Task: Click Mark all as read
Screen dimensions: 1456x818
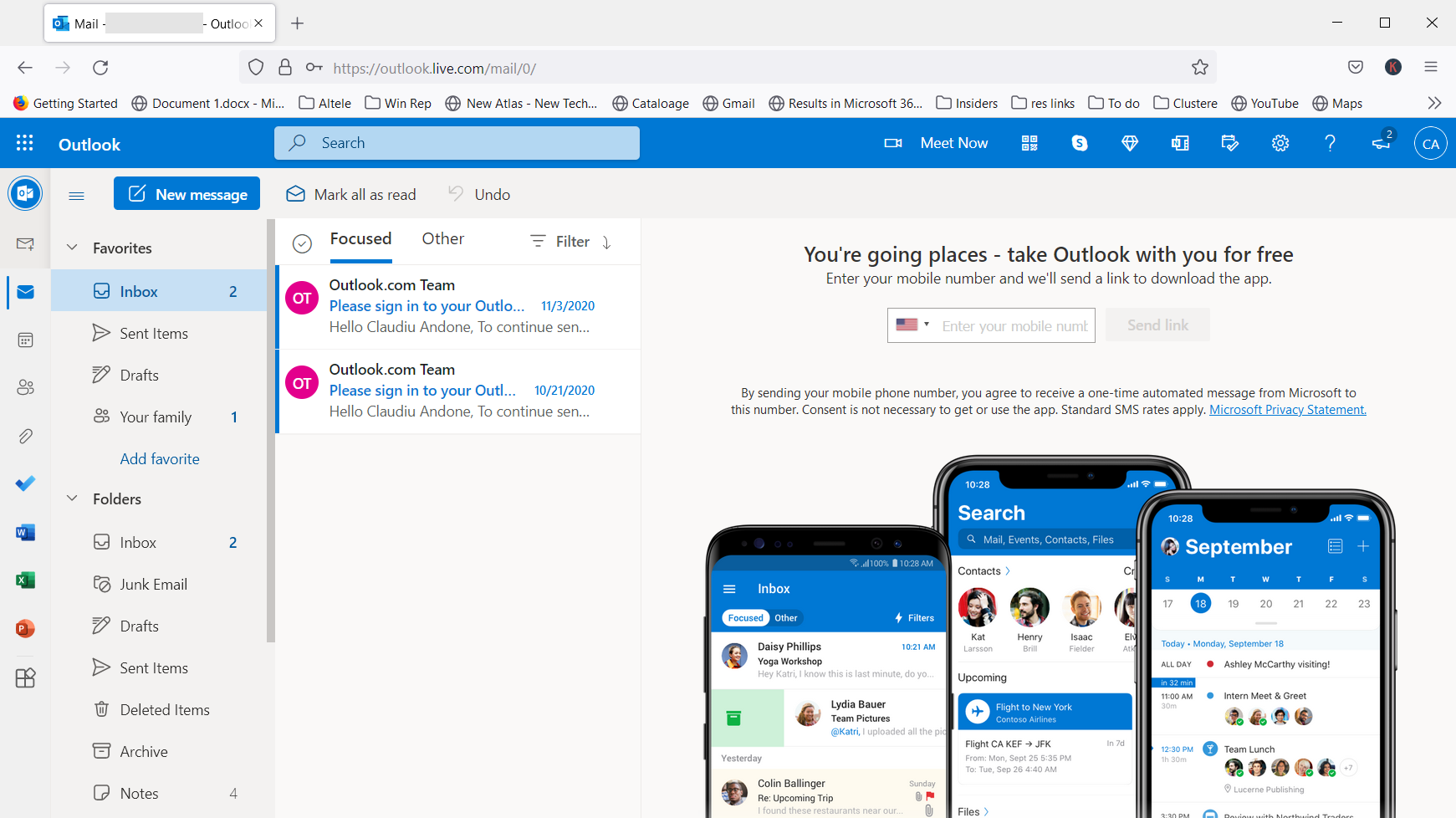Action: point(350,194)
